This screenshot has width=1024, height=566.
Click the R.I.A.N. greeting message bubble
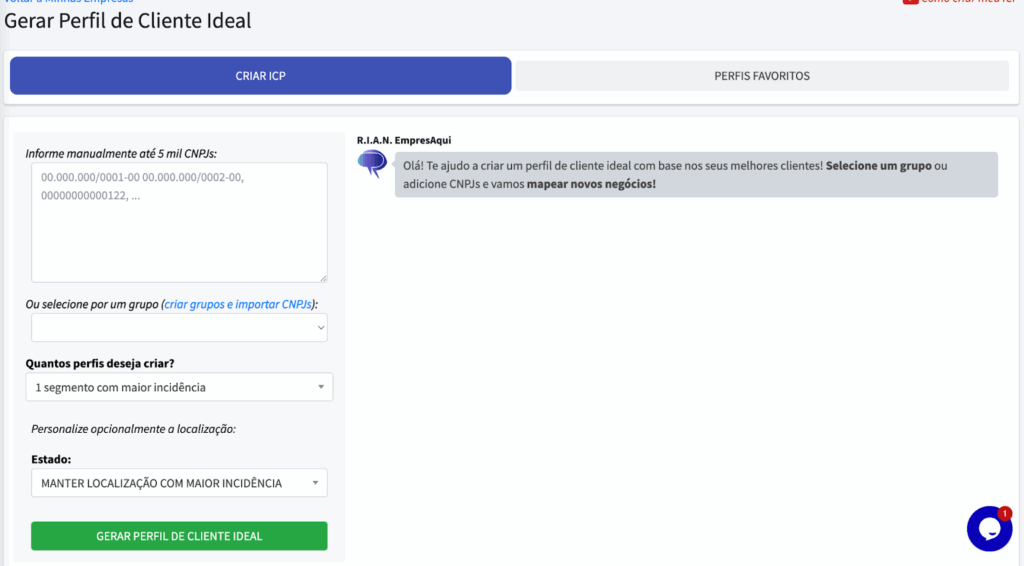point(695,174)
